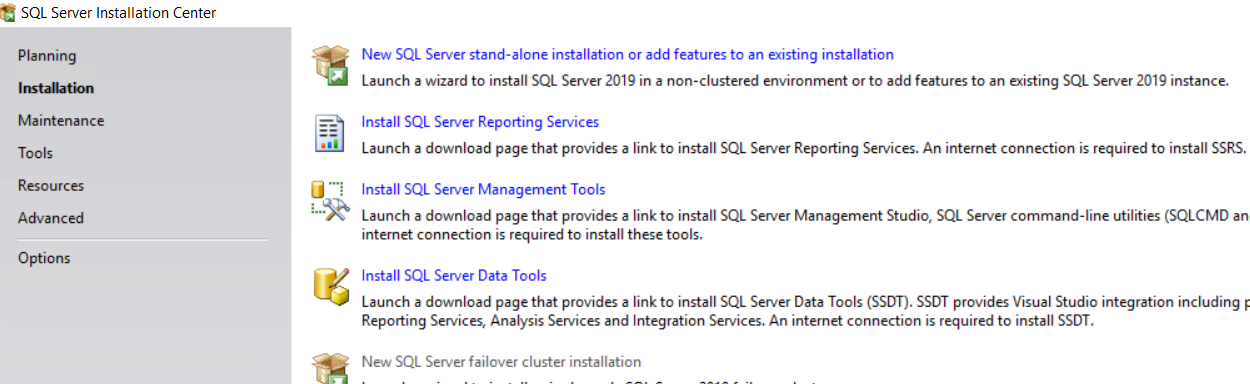Click the Reporting Services chart document icon
This screenshot has height=384, width=1250.
[329, 132]
